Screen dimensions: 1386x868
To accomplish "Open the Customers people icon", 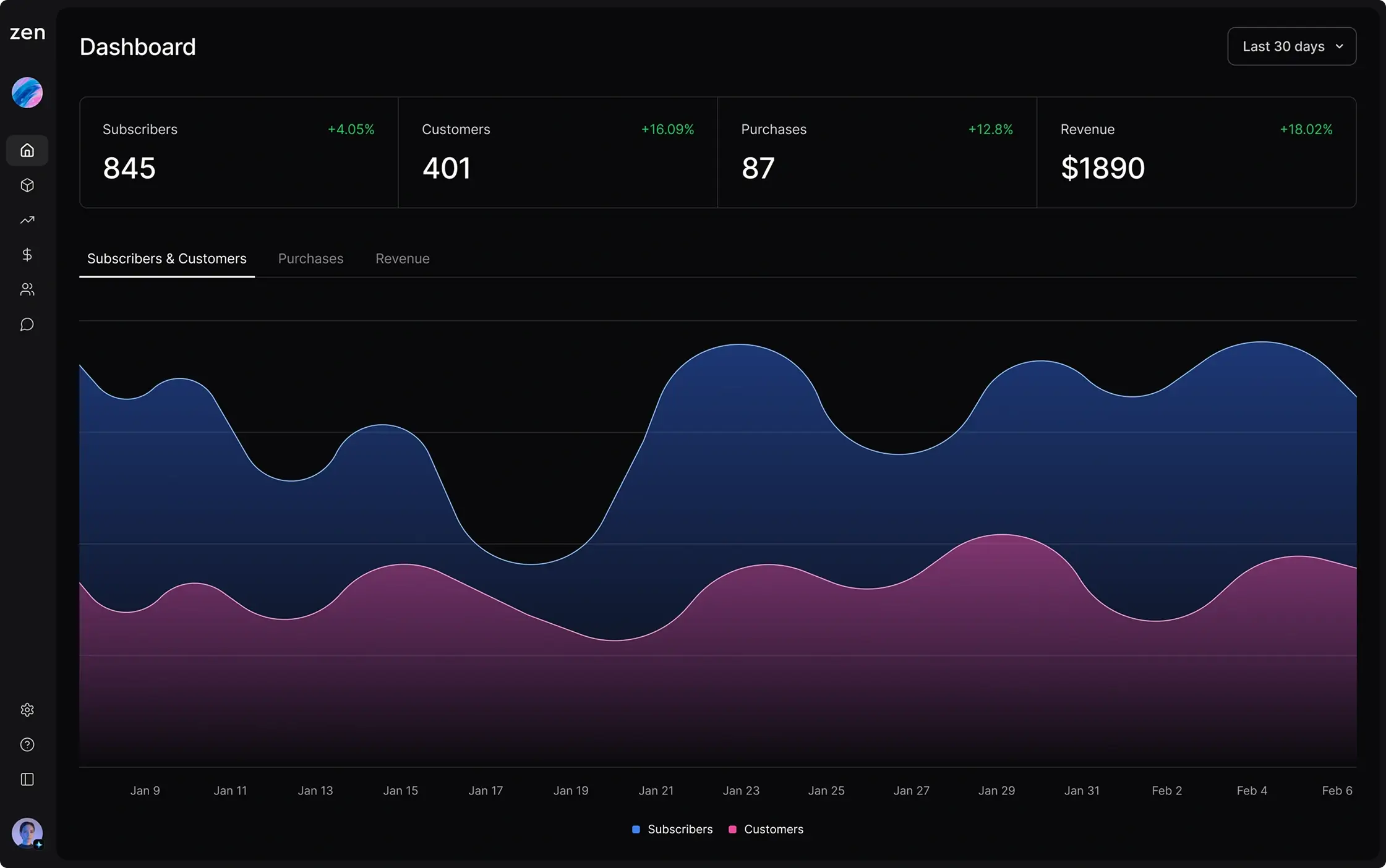I will coord(27,289).
